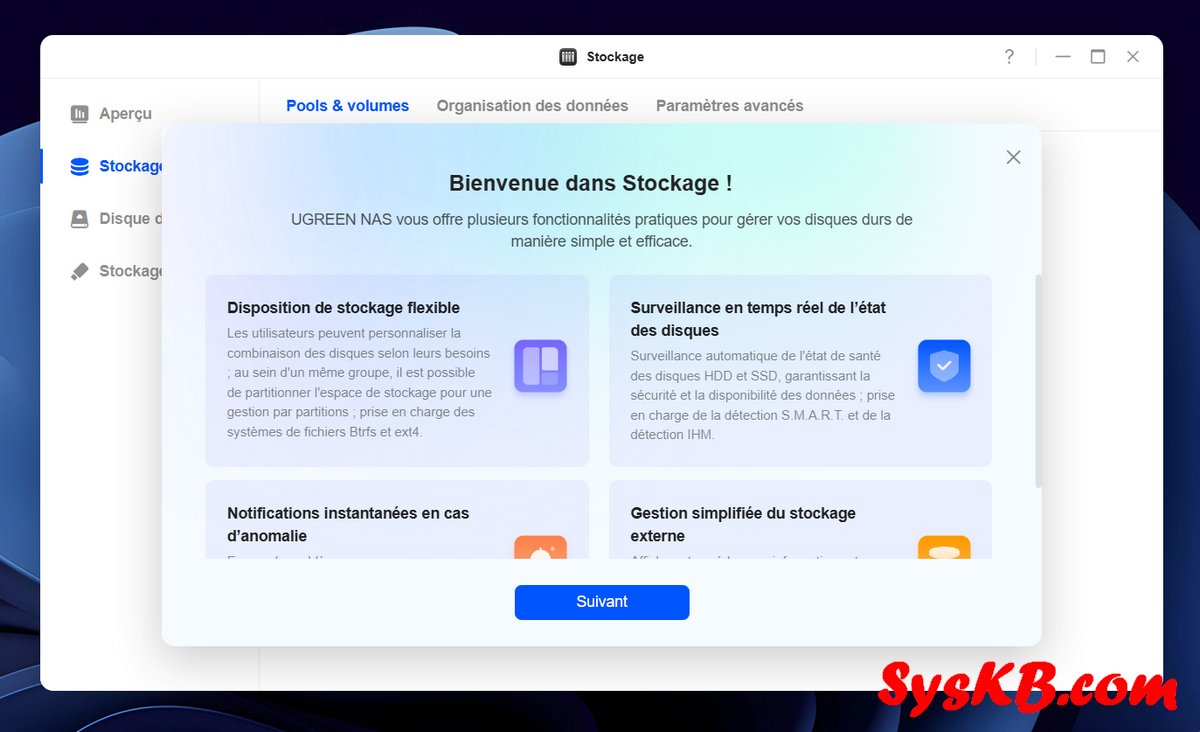Click the Disposition de stockage flexible card

397,371
